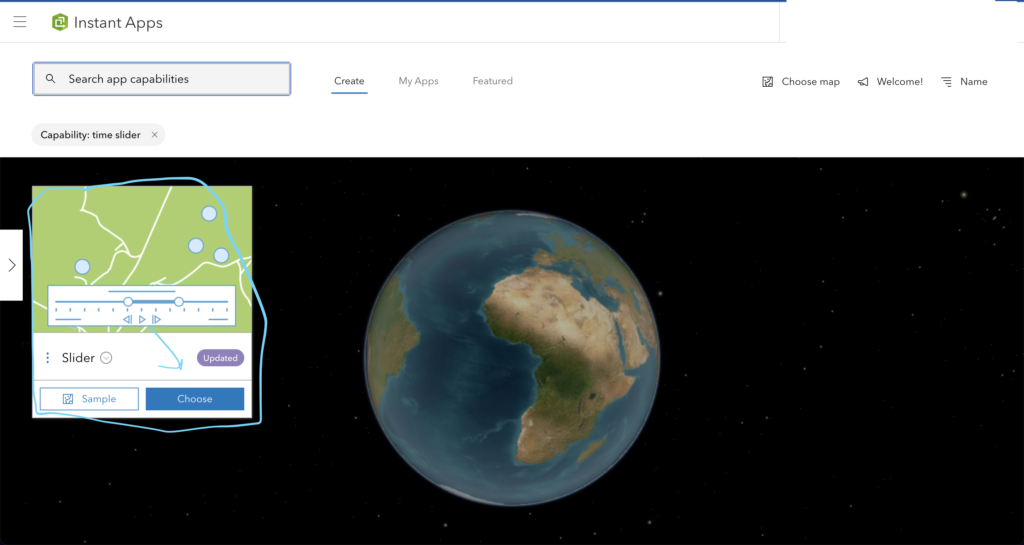Open the Slider template thumbnail

(142, 259)
